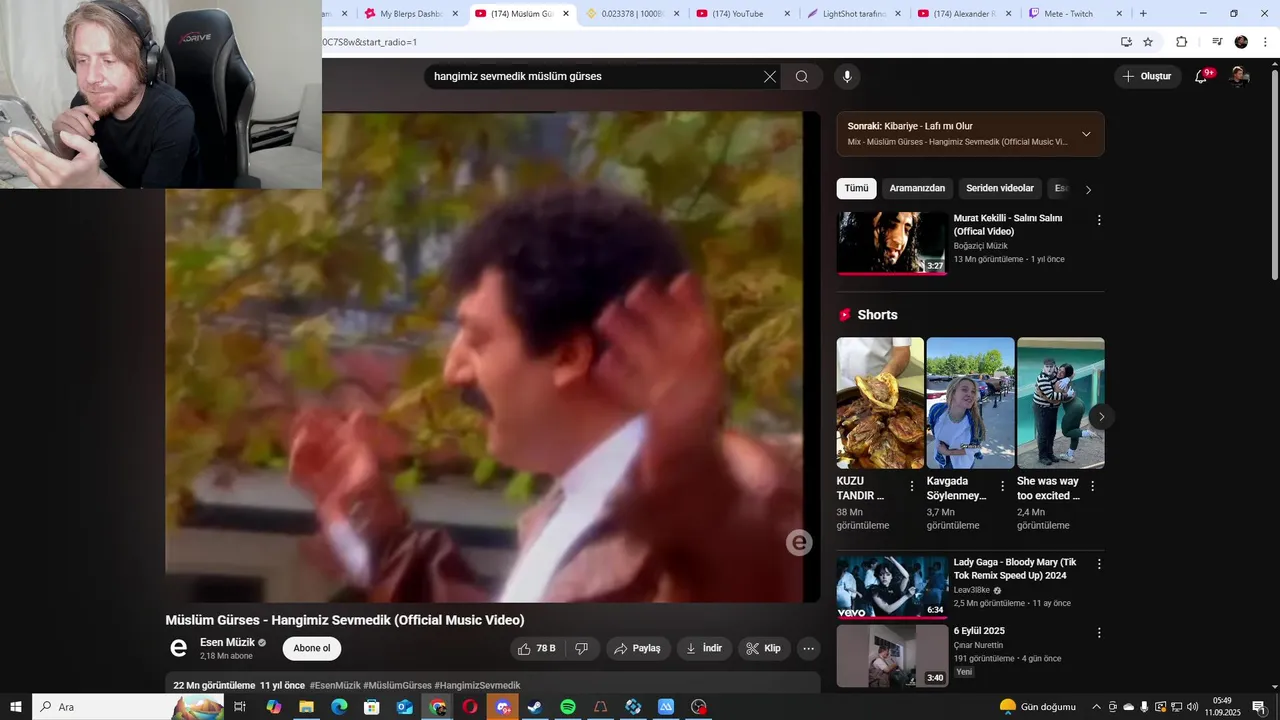Click in the YouTube search input field
1280x720 pixels.
click(594, 76)
